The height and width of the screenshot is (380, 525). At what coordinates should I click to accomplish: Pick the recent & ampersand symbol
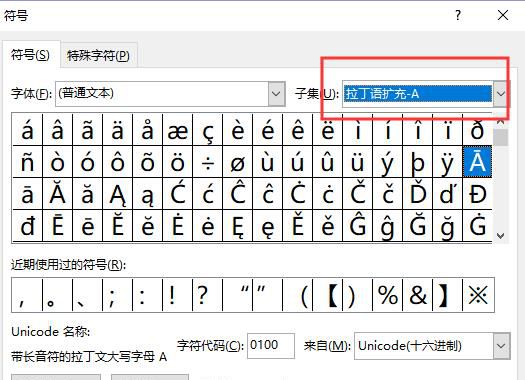tap(418, 295)
